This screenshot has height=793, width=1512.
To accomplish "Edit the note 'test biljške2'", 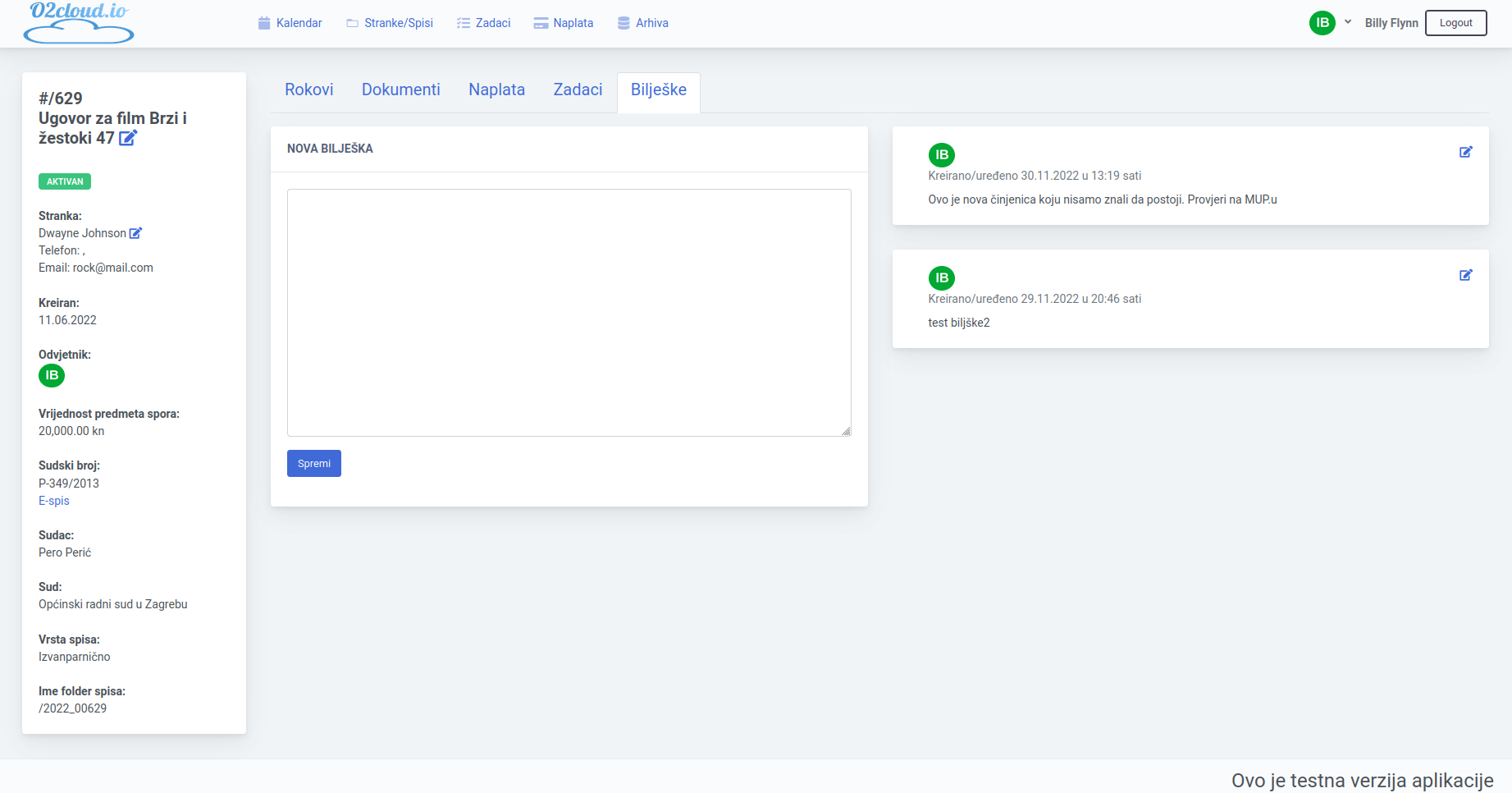I will coord(1465,275).
